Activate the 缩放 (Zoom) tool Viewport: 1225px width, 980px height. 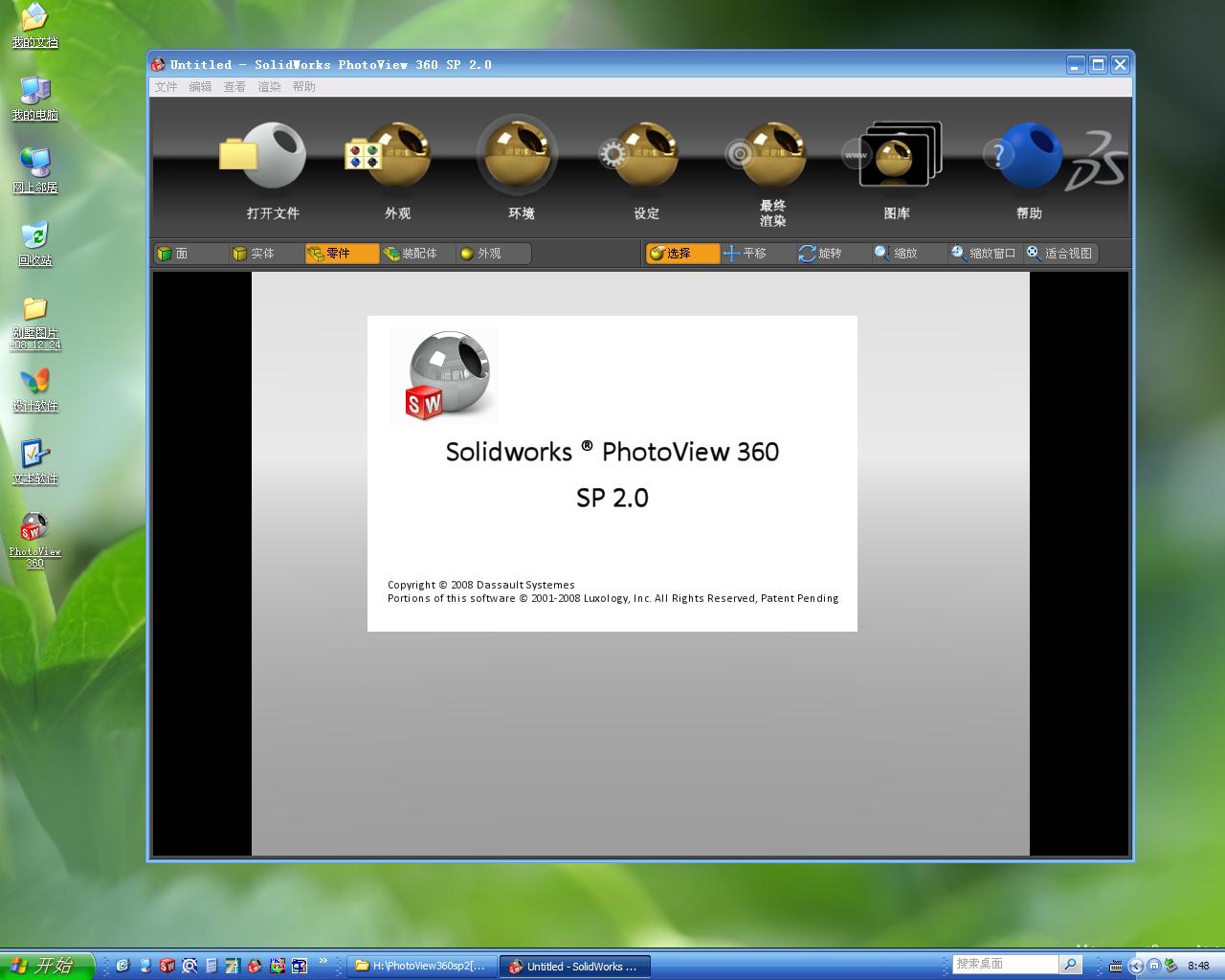(909, 254)
